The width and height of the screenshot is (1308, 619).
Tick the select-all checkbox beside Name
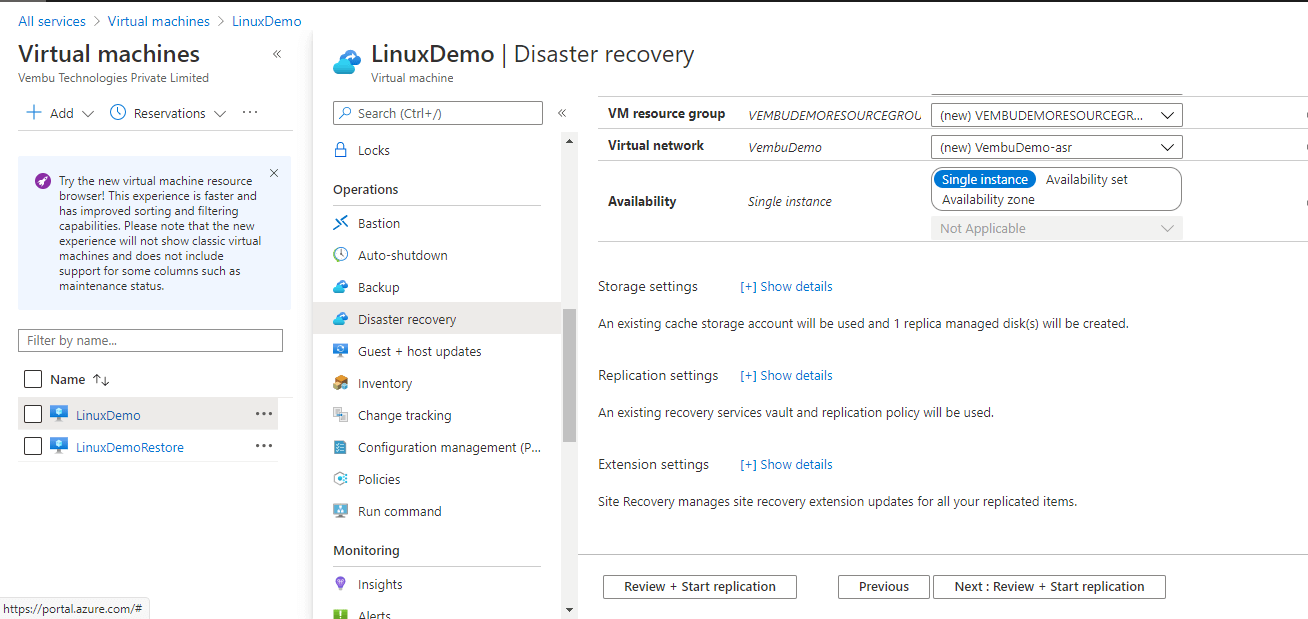[x=33, y=379]
